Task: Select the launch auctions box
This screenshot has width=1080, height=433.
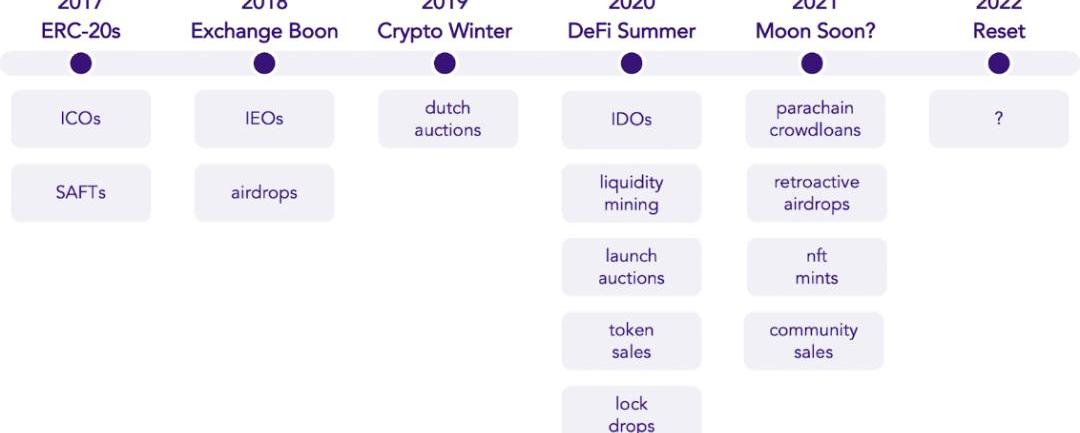Action: 632,267
